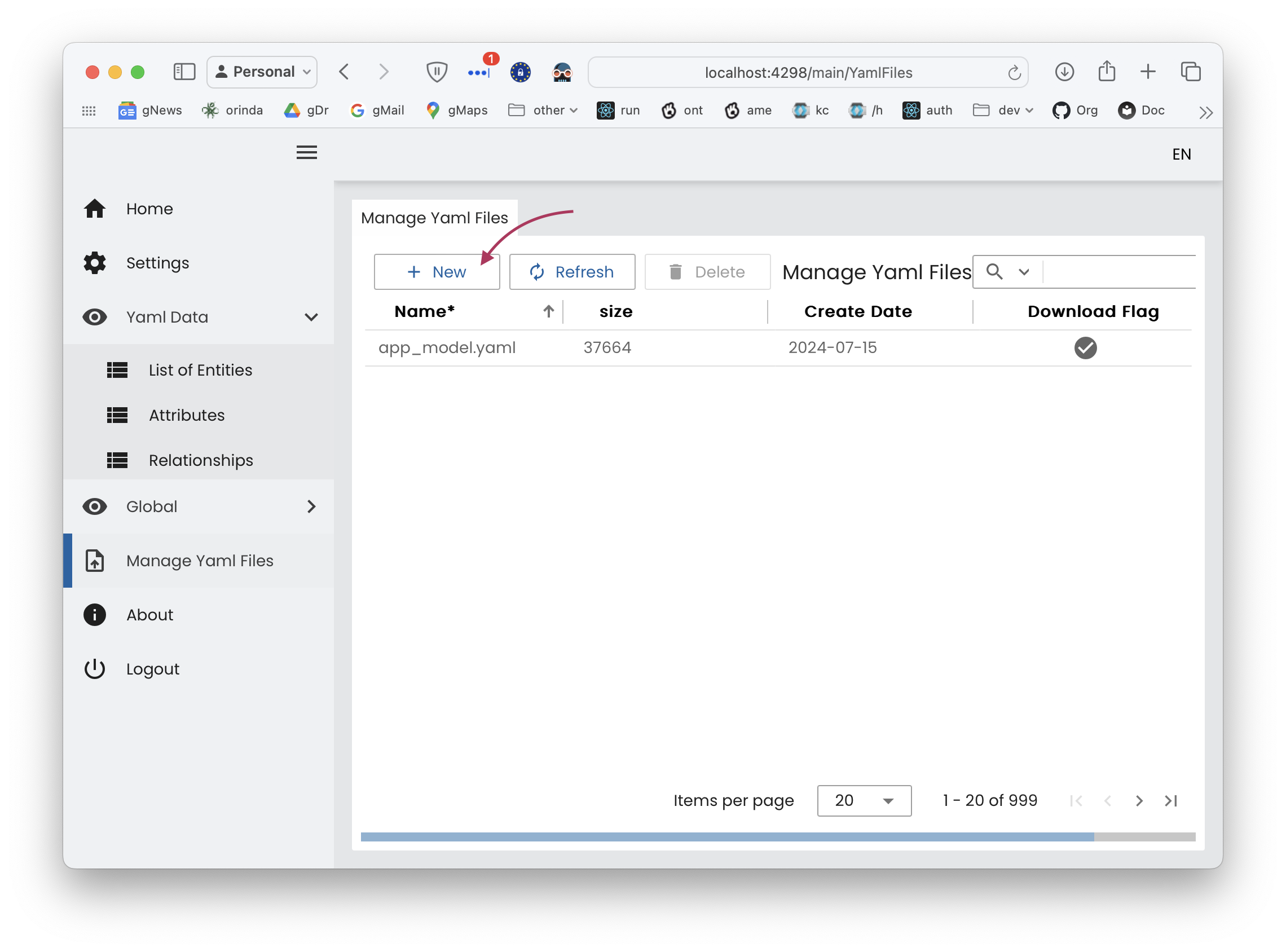This screenshot has height=952, width=1286.
Task: Click the Settings gear icon
Action: [x=96, y=262]
